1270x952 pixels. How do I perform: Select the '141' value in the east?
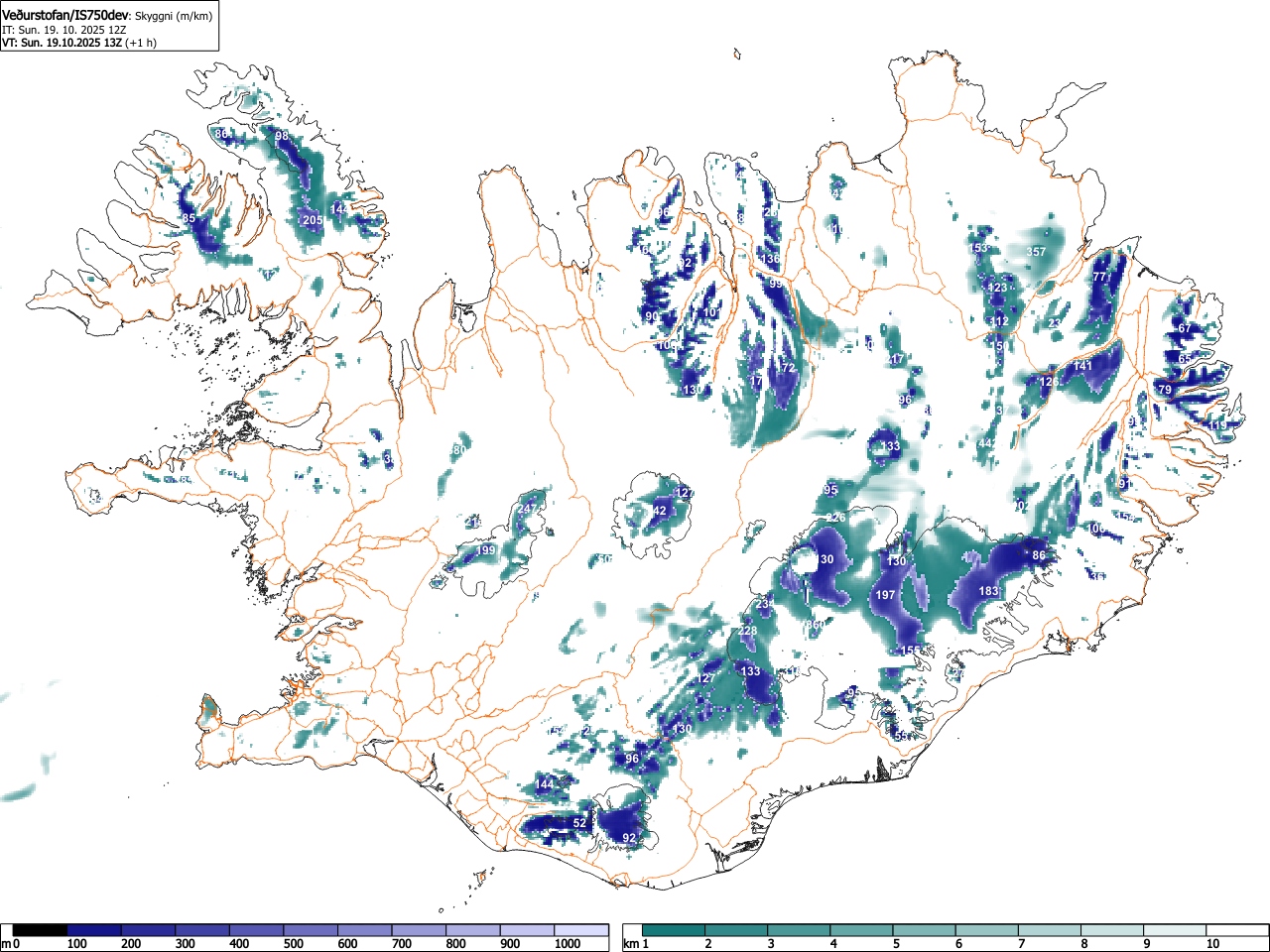point(1082,367)
